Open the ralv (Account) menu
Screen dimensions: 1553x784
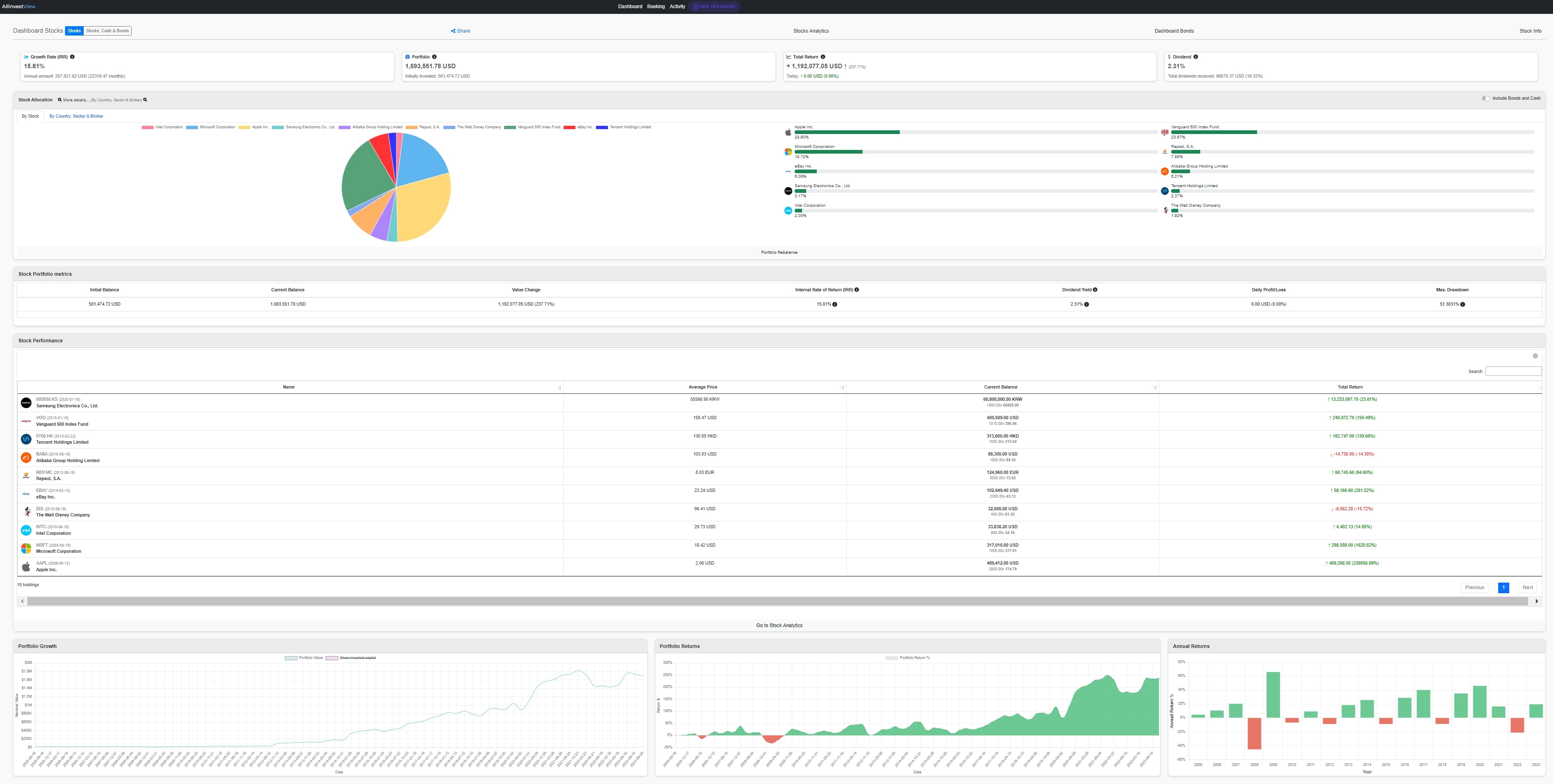(714, 7)
